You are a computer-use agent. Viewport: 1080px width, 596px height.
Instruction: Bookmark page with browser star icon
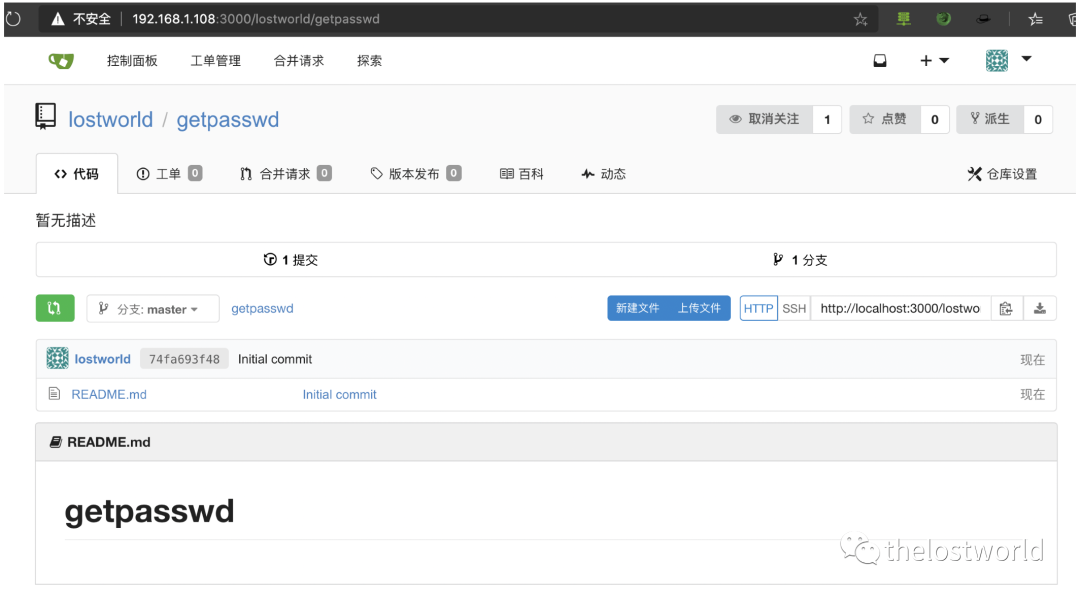[x=860, y=19]
